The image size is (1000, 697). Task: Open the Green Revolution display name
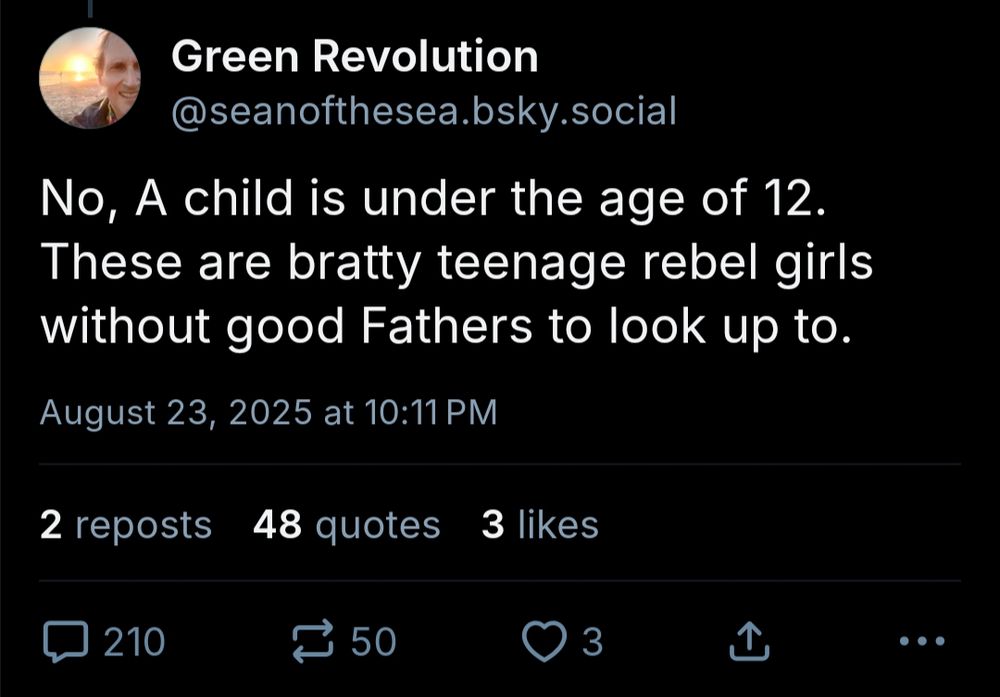click(x=355, y=58)
